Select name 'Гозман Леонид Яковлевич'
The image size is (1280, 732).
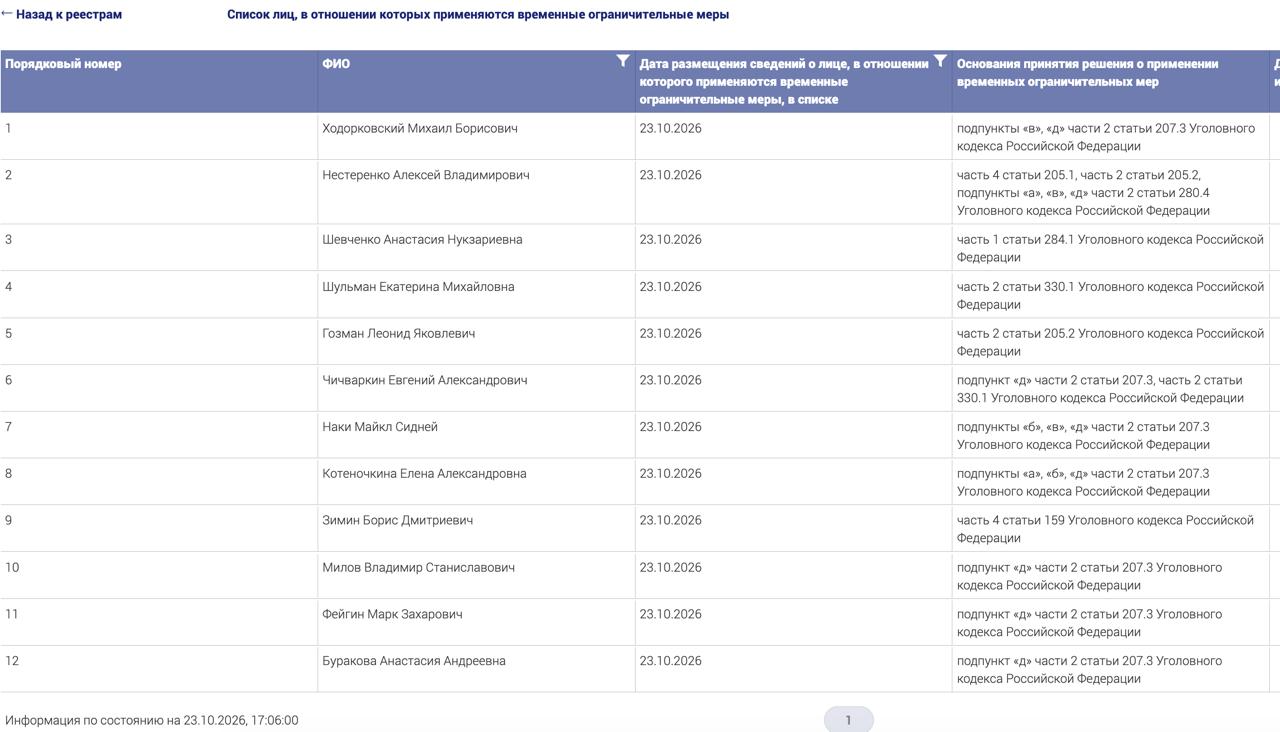(x=399, y=334)
